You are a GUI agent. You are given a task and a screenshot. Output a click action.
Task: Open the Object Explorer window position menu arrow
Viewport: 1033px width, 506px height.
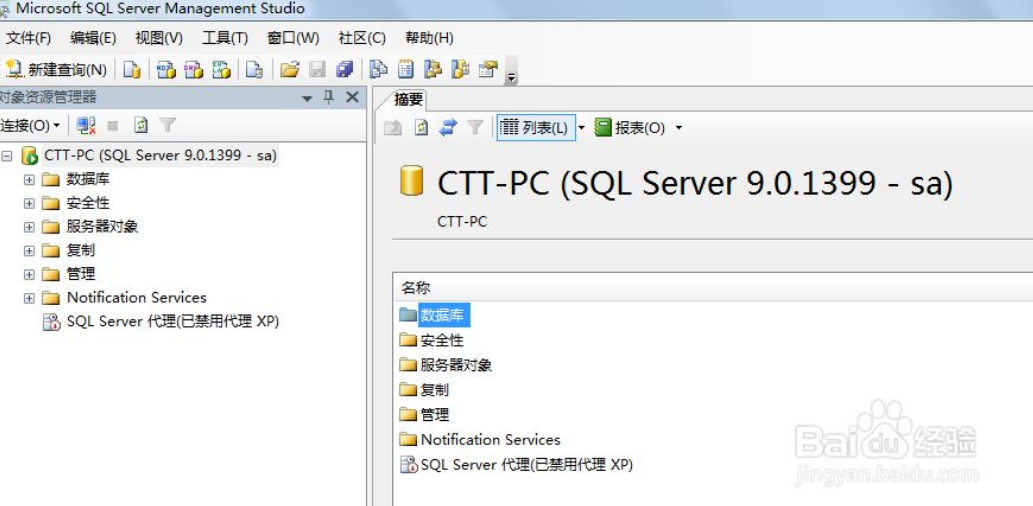coord(306,99)
